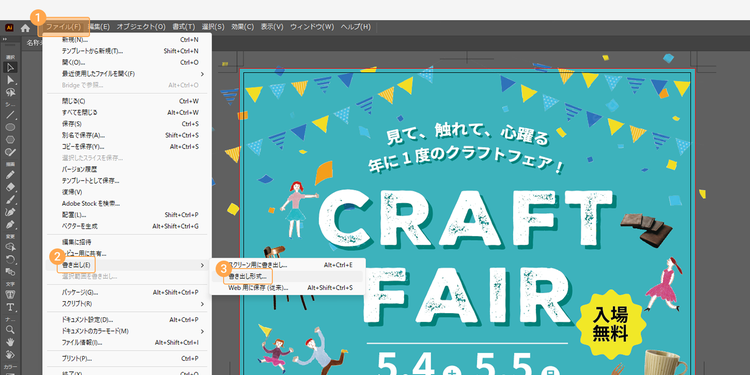Choose ファイル情報(I)... menu item
Viewport: 750px width, 375px height.
pos(127,342)
